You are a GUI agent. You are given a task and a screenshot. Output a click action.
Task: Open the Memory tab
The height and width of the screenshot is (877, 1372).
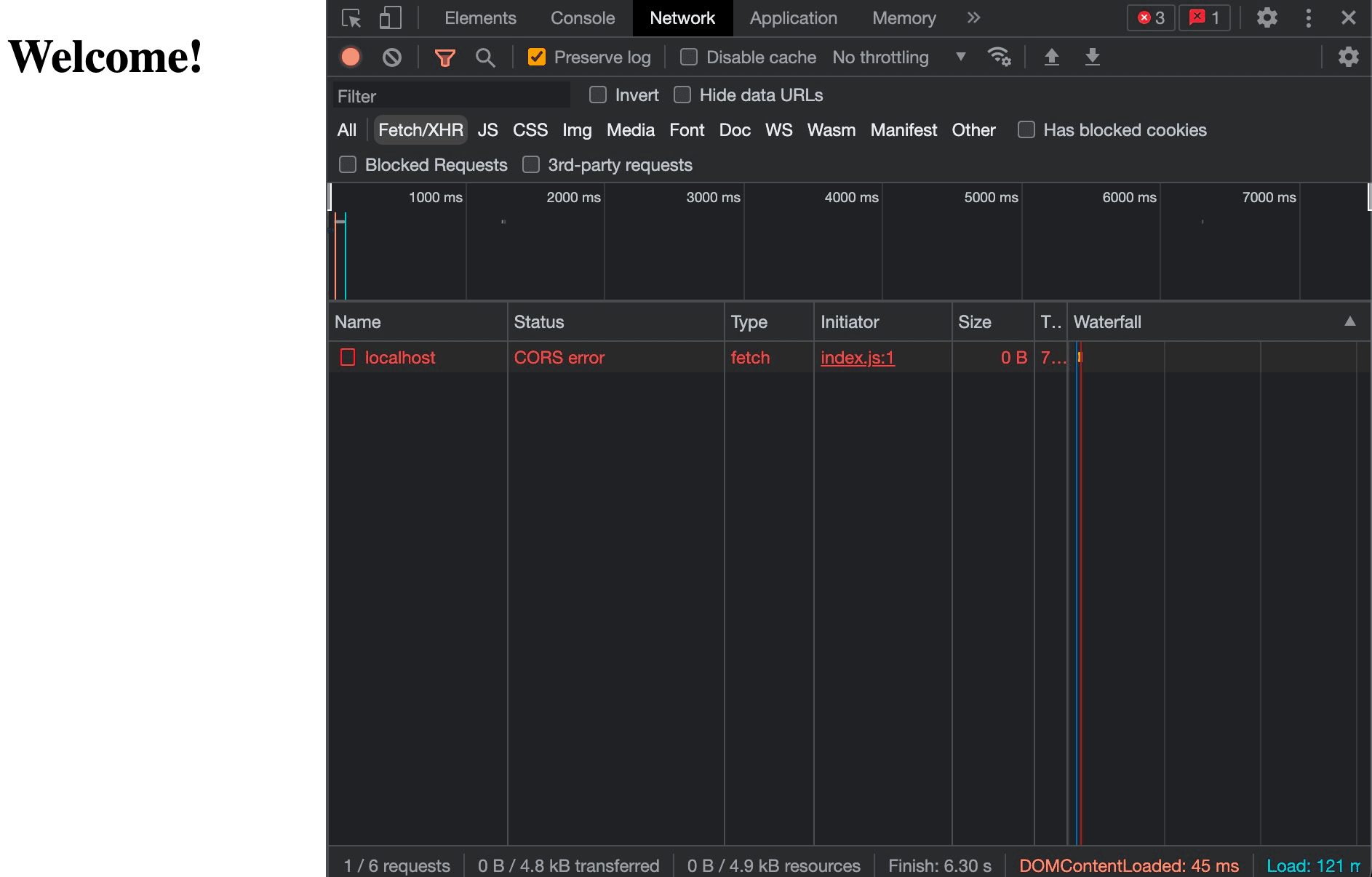(x=904, y=18)
